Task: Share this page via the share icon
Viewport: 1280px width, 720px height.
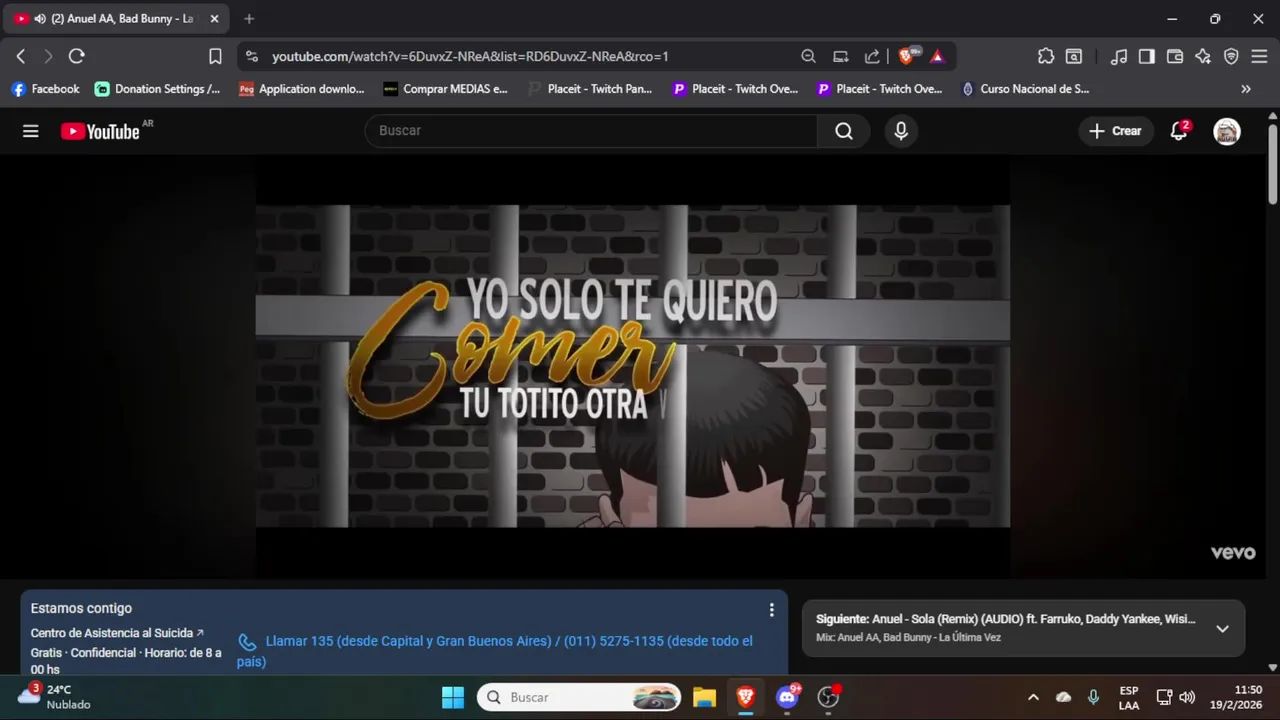Action: point(872,56)
